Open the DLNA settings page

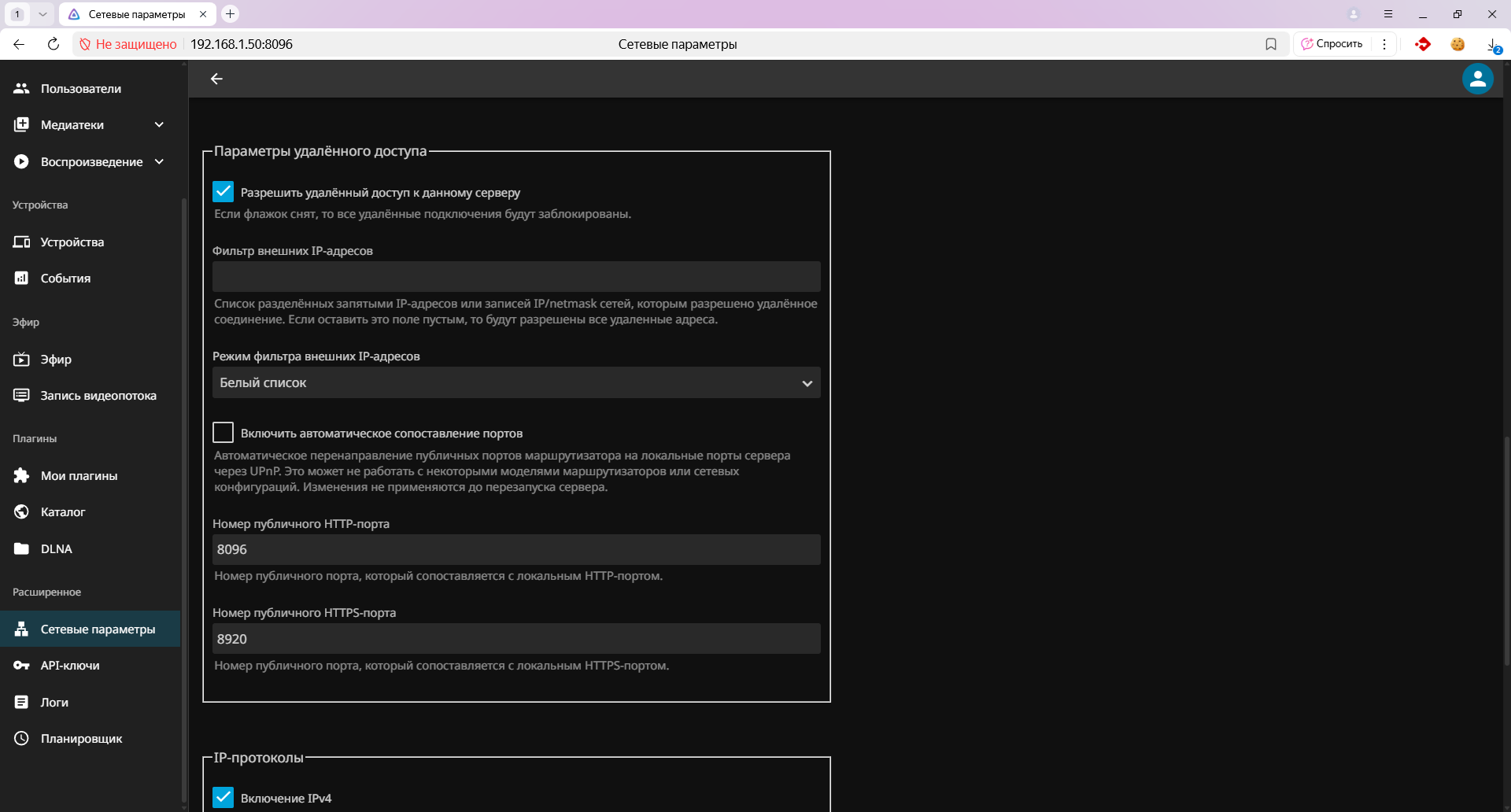(x=56, y=549)
